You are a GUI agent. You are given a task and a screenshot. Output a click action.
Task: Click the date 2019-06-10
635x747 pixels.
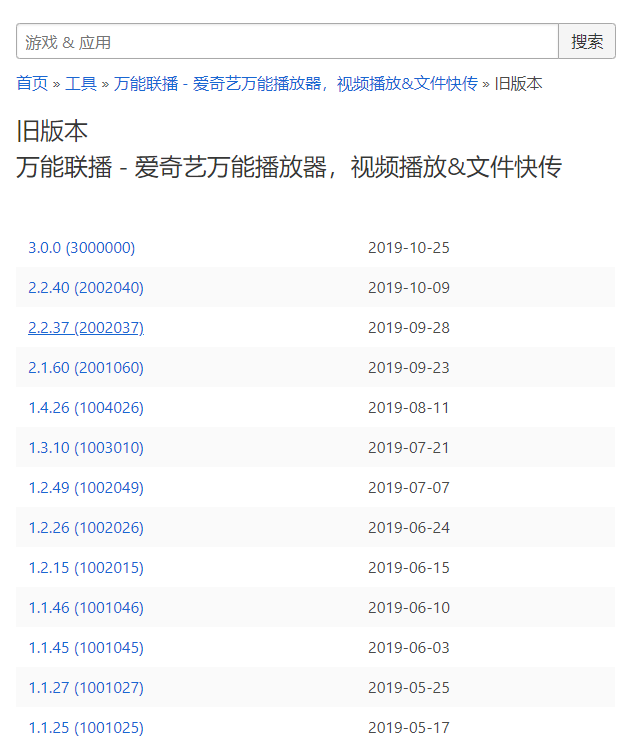click(409, 608)
